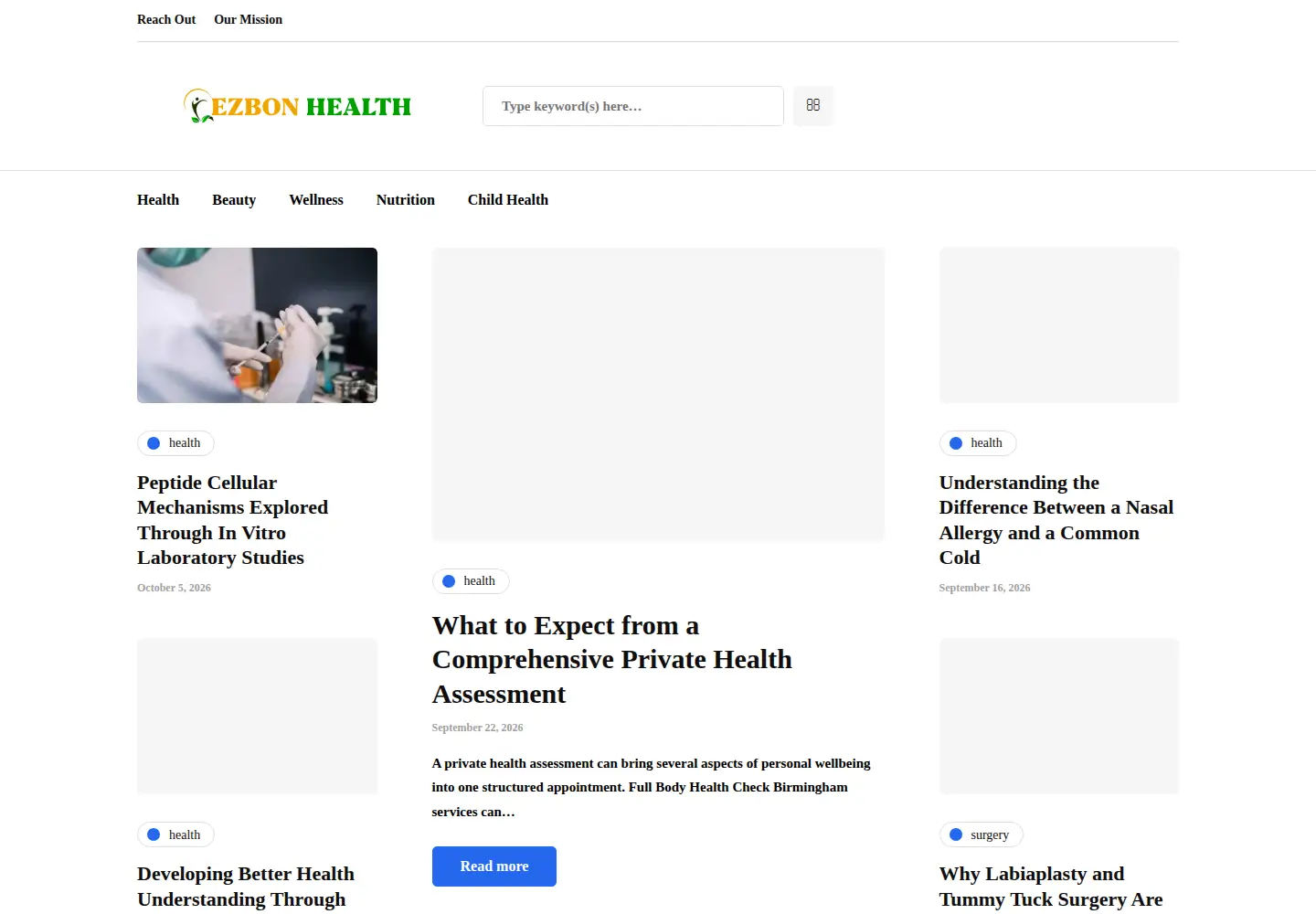Image resolution: width=1316 pixels, height=914 pixels.
Task: Open Developing Better Health article image placeholder
Action: [x=257, y=717]
